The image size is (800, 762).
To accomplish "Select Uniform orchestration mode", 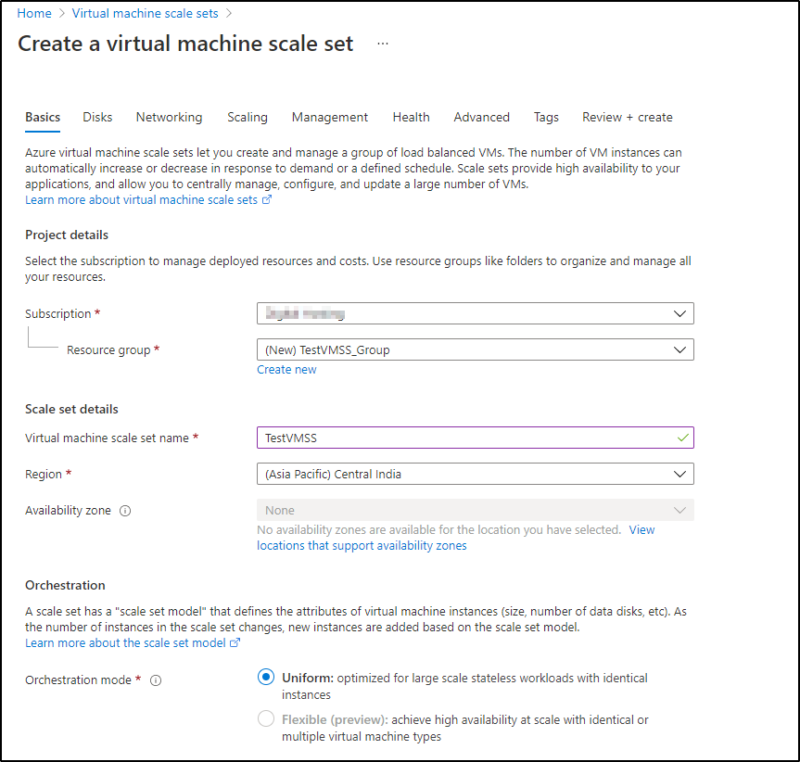I will coord(265,677).
